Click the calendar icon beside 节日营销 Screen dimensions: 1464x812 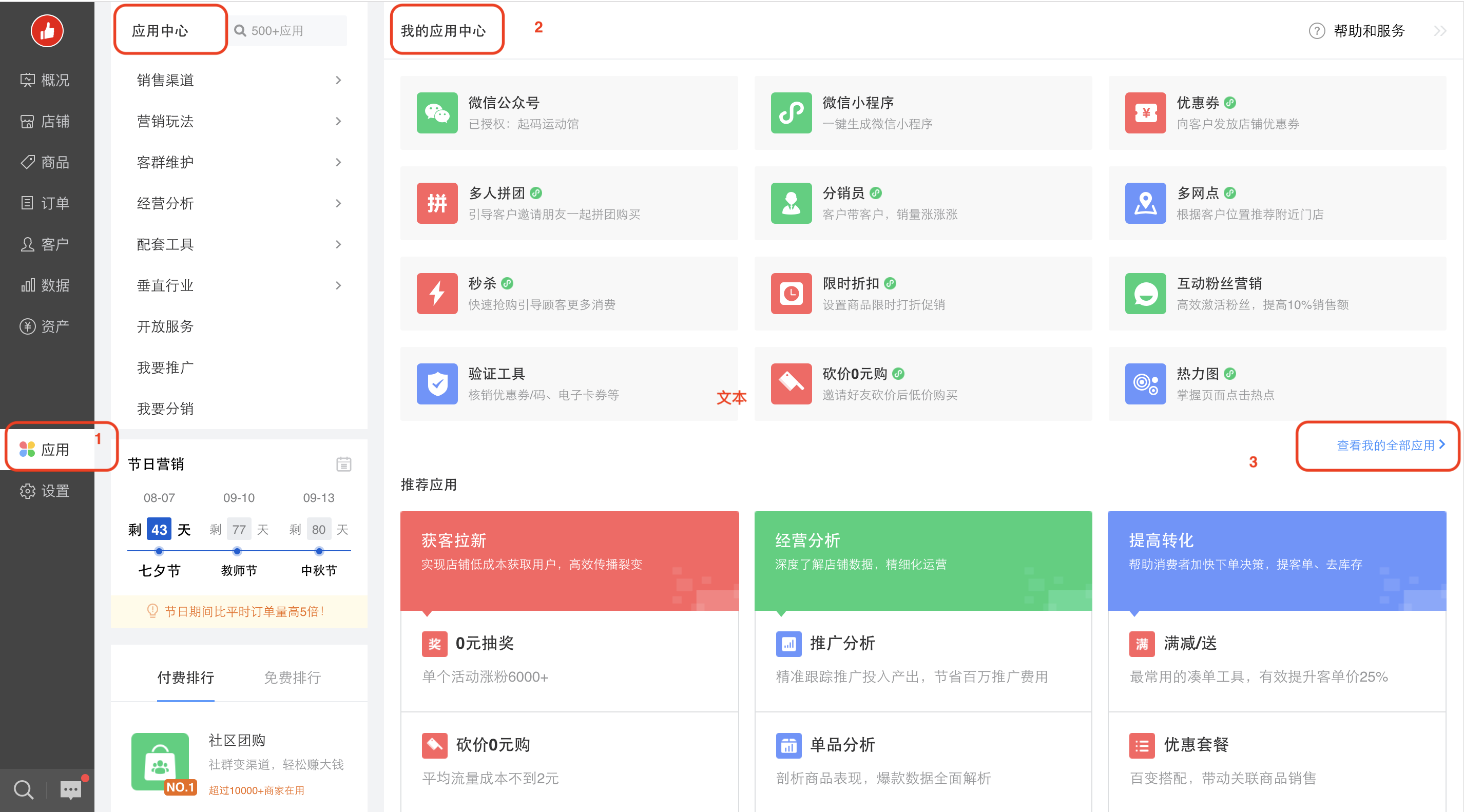pos(343,464)
